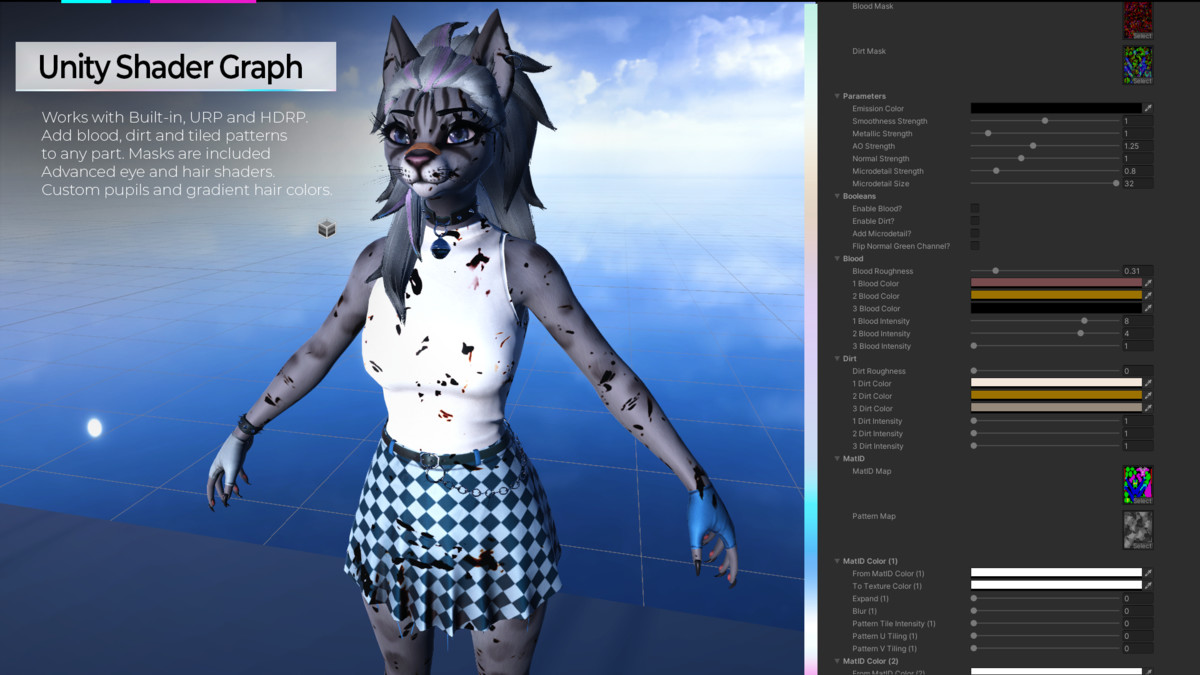The width and height of the screenshot is (1200, 675).
Task: Click the 1 Blood Color eyedropper
Action: 1148,284
